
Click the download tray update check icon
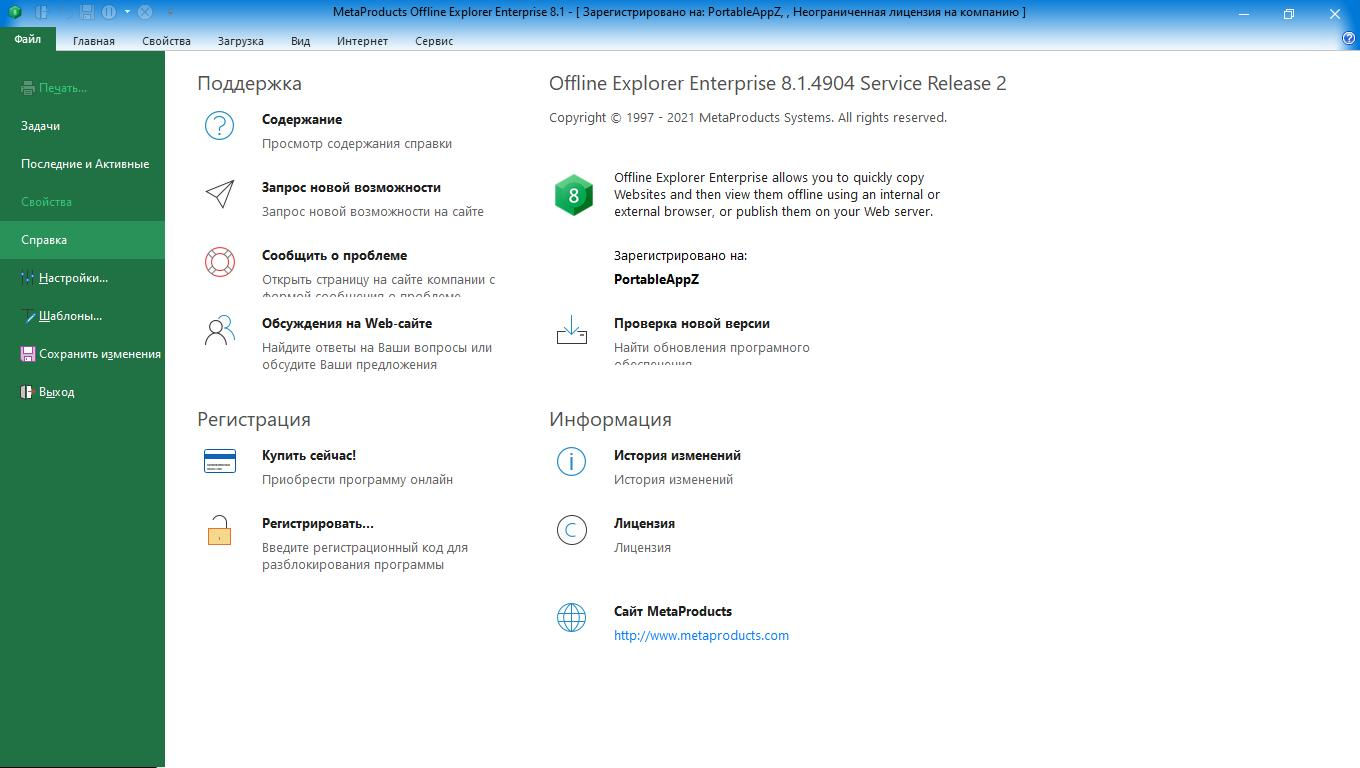571,330
